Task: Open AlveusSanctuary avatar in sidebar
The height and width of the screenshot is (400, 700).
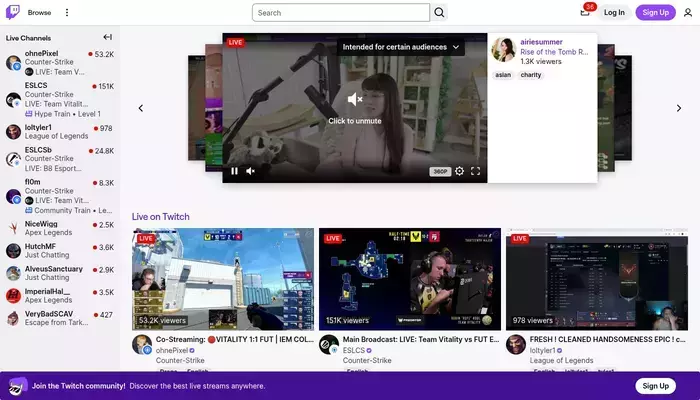Action: [13, 273]
